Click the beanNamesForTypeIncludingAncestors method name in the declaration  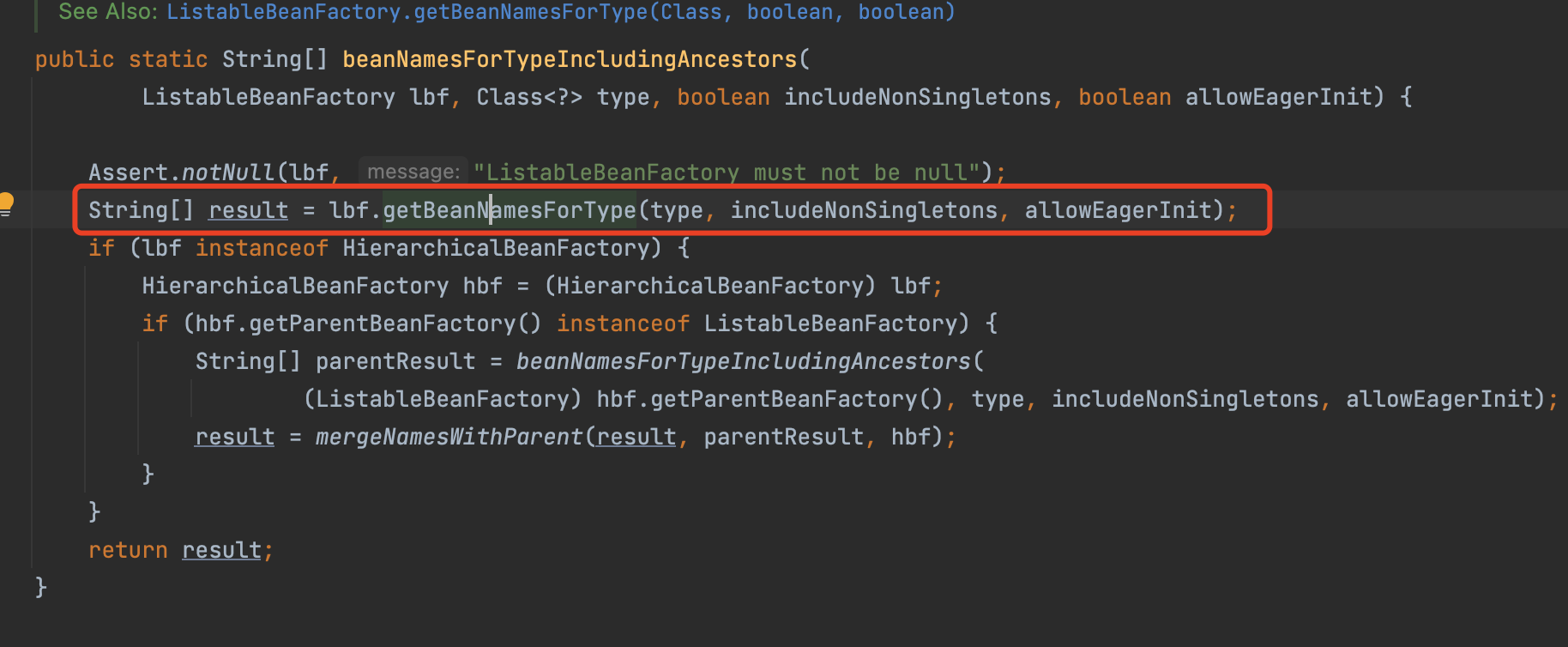(x=570, y=59)
